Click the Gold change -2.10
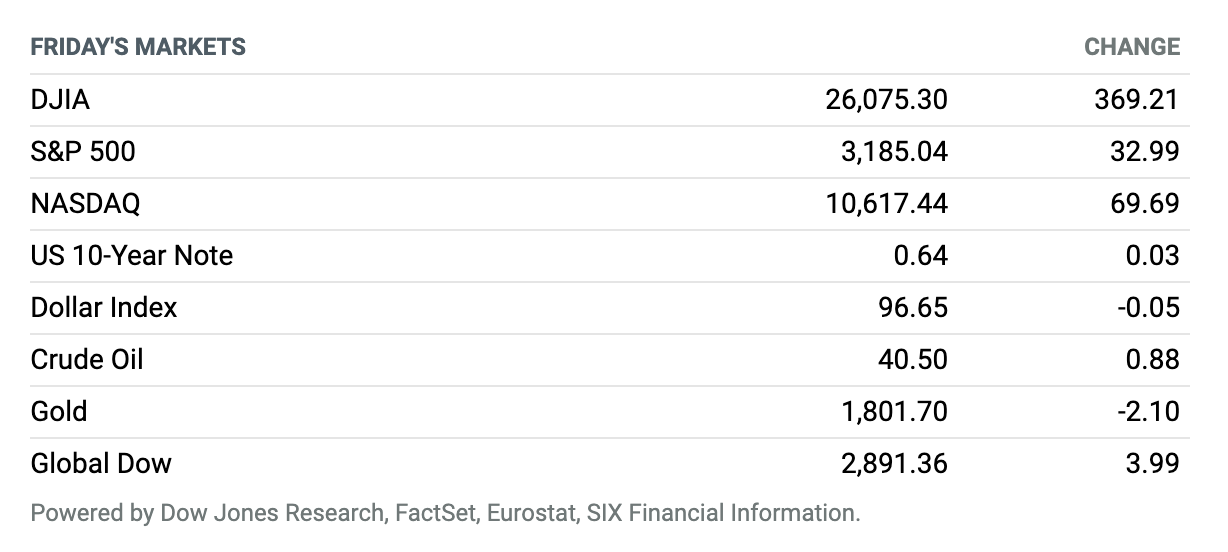Image resolution: width=1228 pixels, height=552 pixels. point(1148,411)
